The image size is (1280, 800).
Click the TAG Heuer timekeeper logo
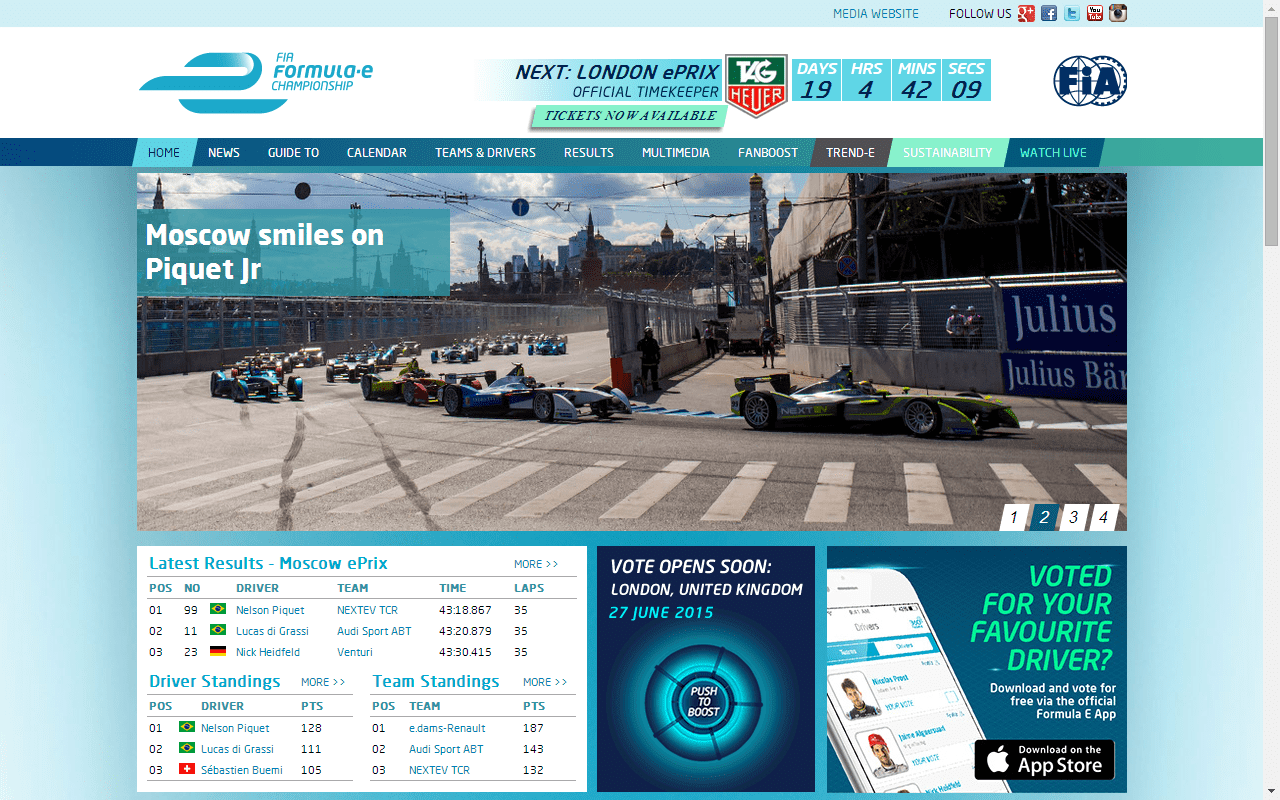tap(756, 85)
